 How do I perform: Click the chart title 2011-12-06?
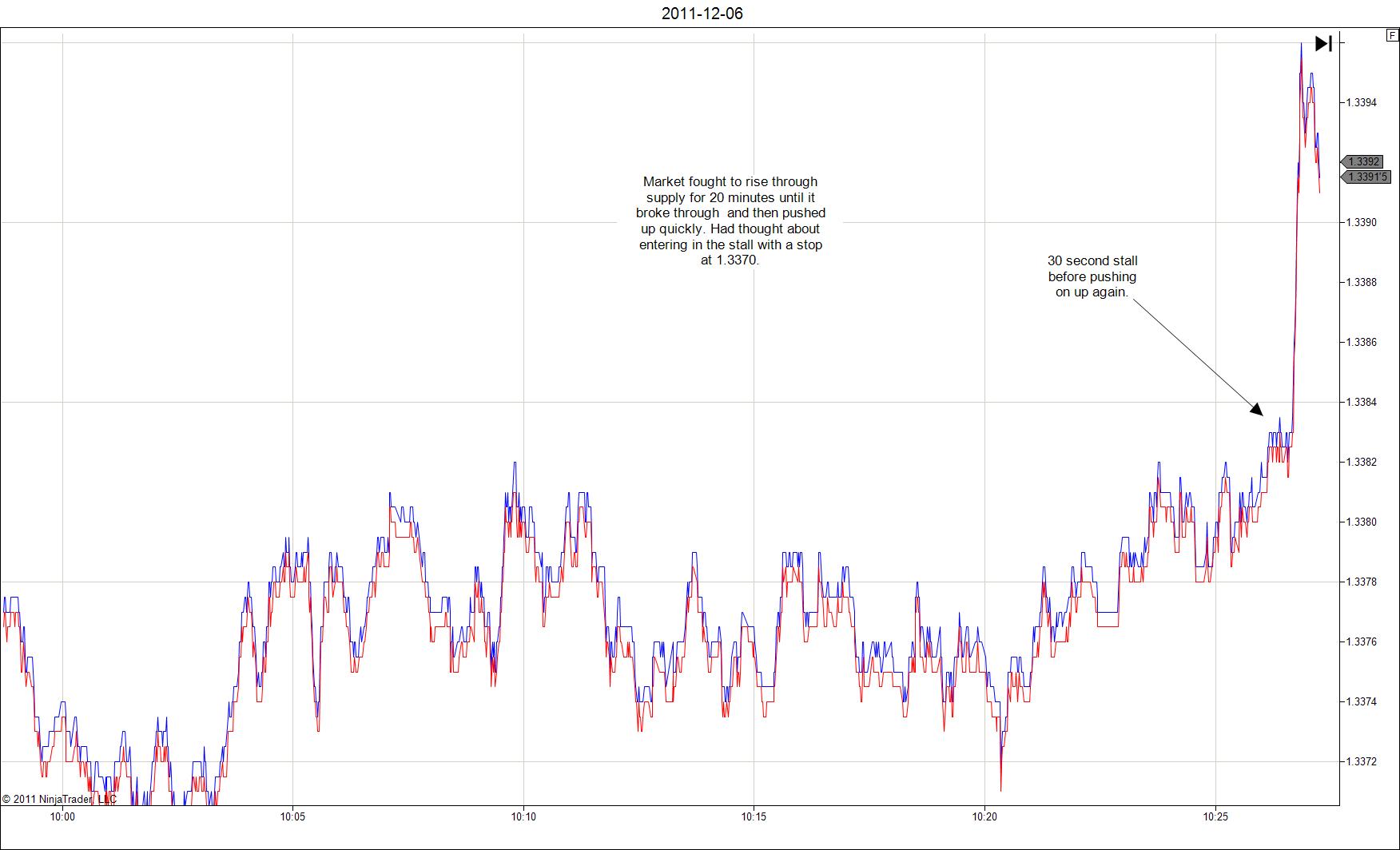pos(702,14)
